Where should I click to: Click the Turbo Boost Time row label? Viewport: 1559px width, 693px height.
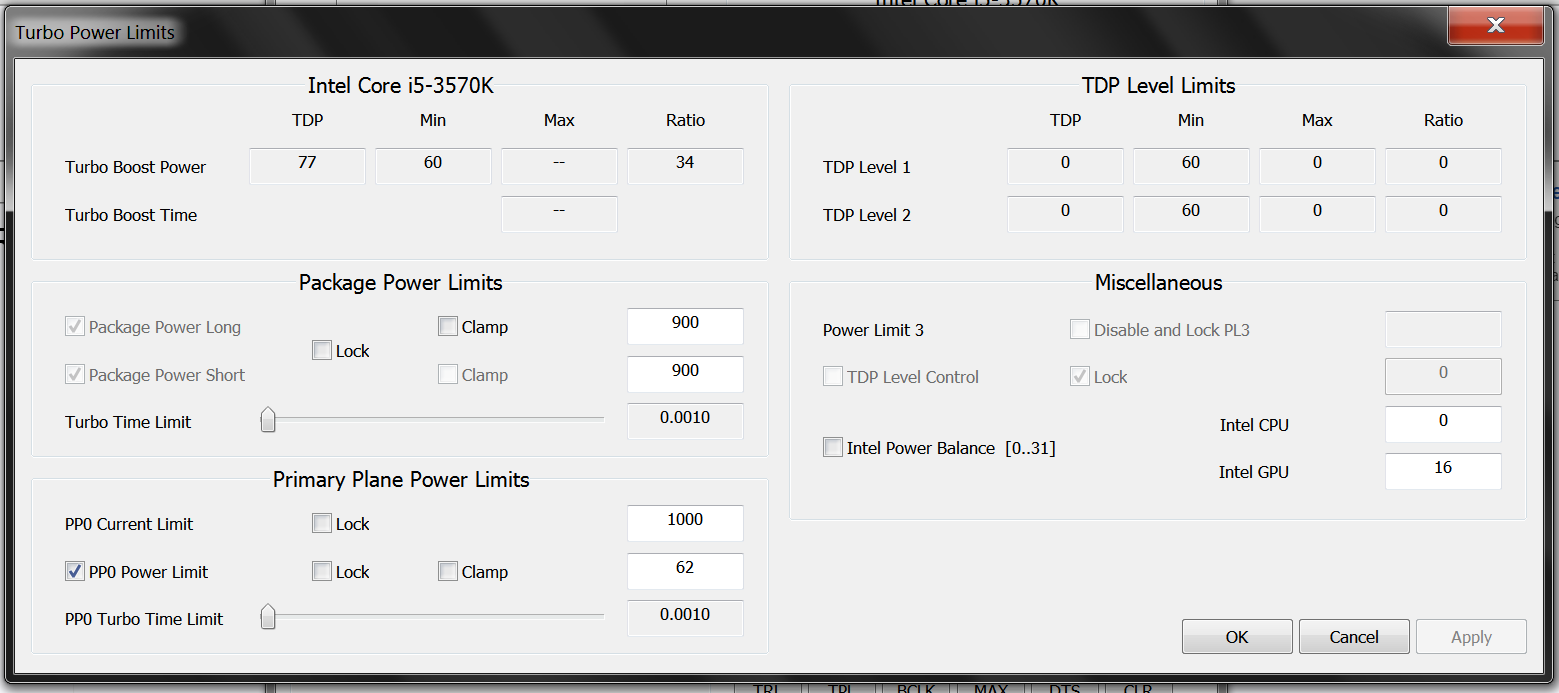(x=131, y=215)
